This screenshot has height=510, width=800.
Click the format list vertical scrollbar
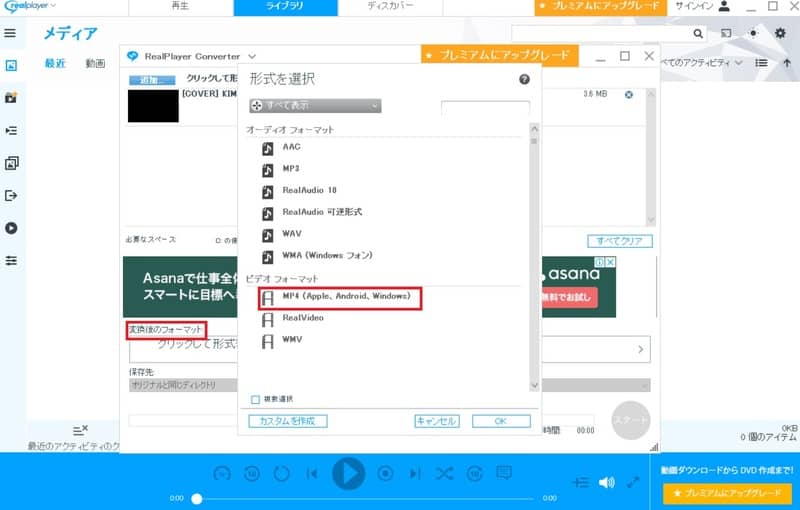[534, 257]
